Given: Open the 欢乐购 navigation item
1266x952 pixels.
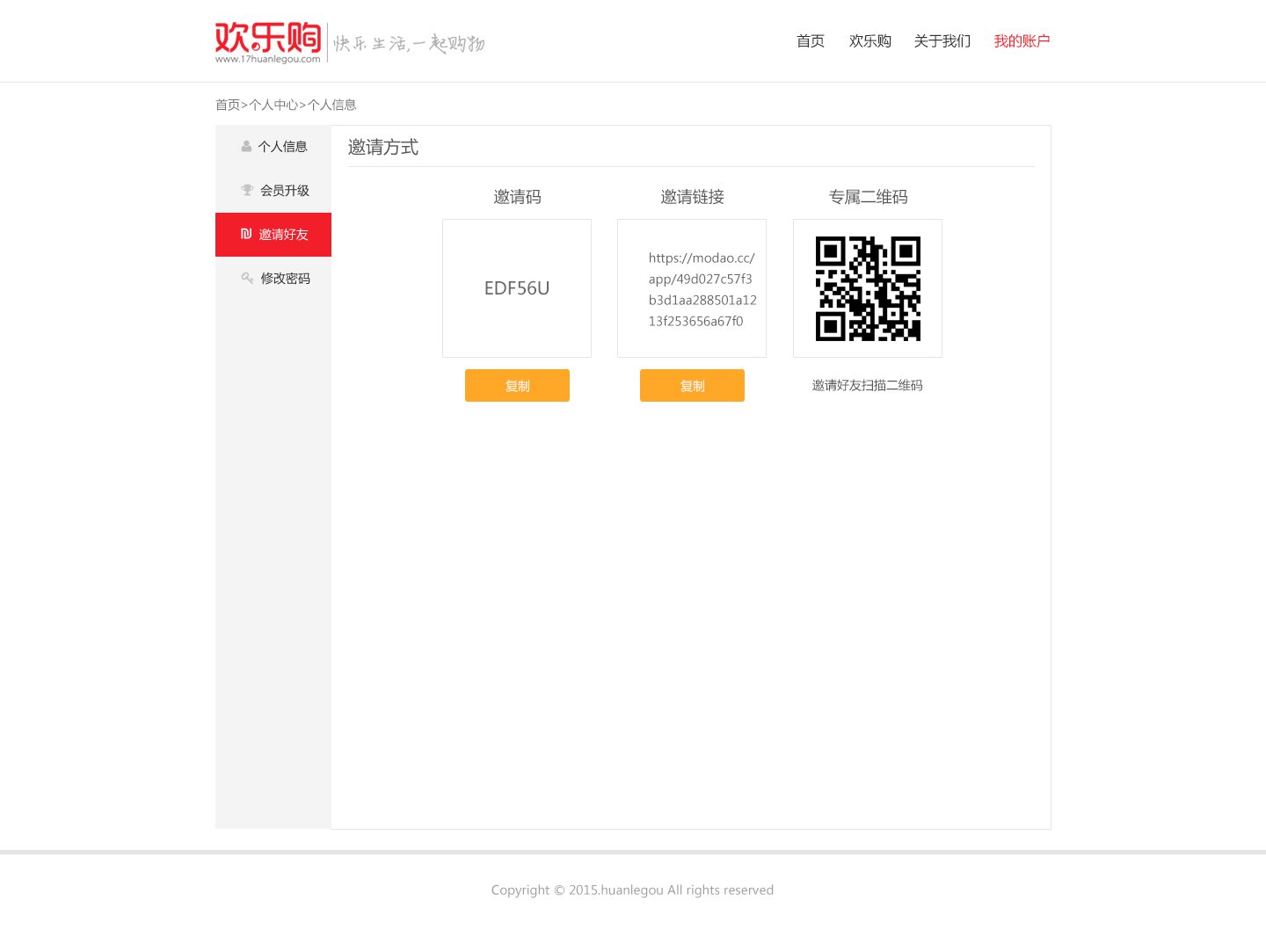Looking at the screenshot, I should click(x=870, y=41).
